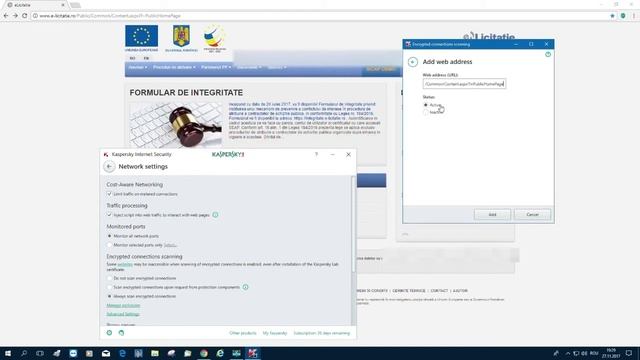The image size is (640, 360).
Task: Open Other products link in Kaspersky footer
Action: [243, 333]
